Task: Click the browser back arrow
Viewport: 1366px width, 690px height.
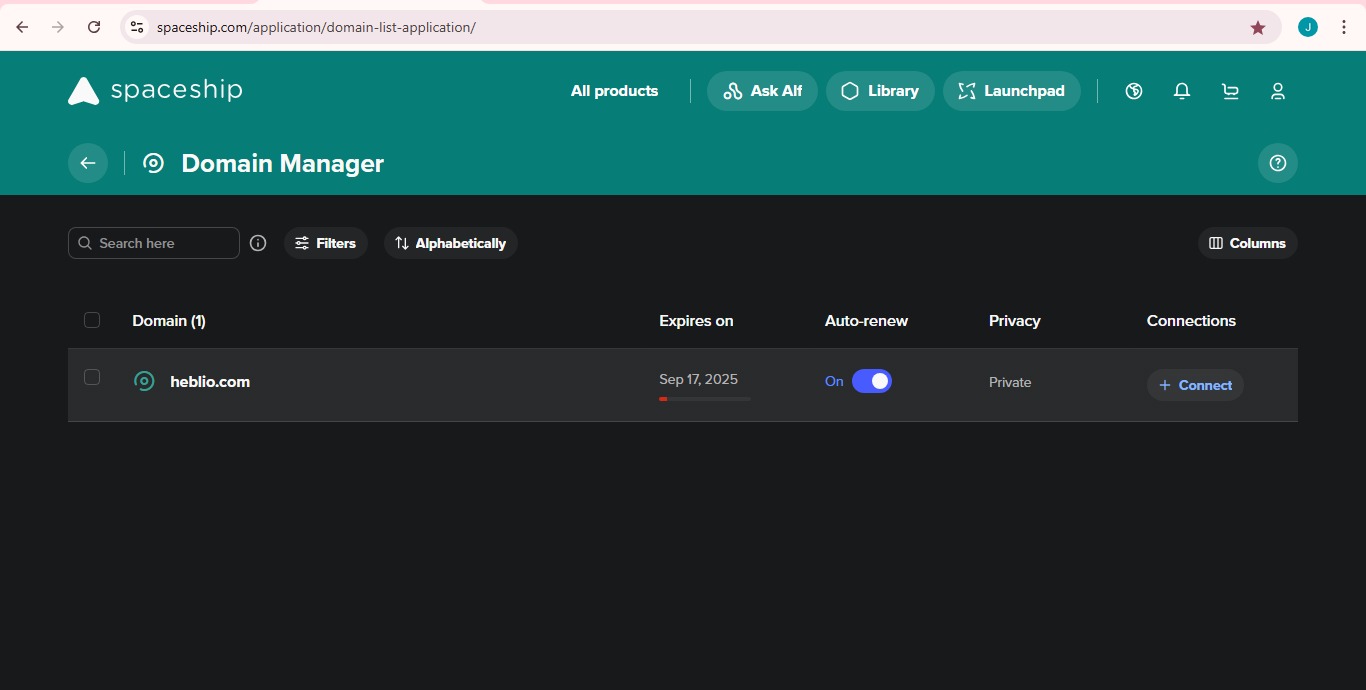Action: point(22,27)
